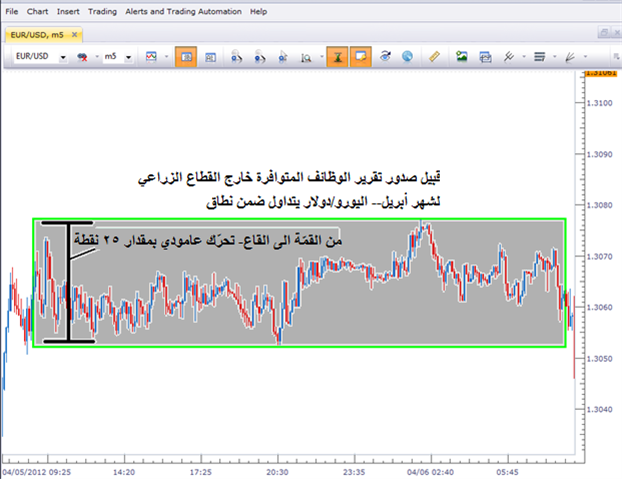Click the 20:30 time axis label
Viewport: 622px width, 479px height.
[277, 472]
